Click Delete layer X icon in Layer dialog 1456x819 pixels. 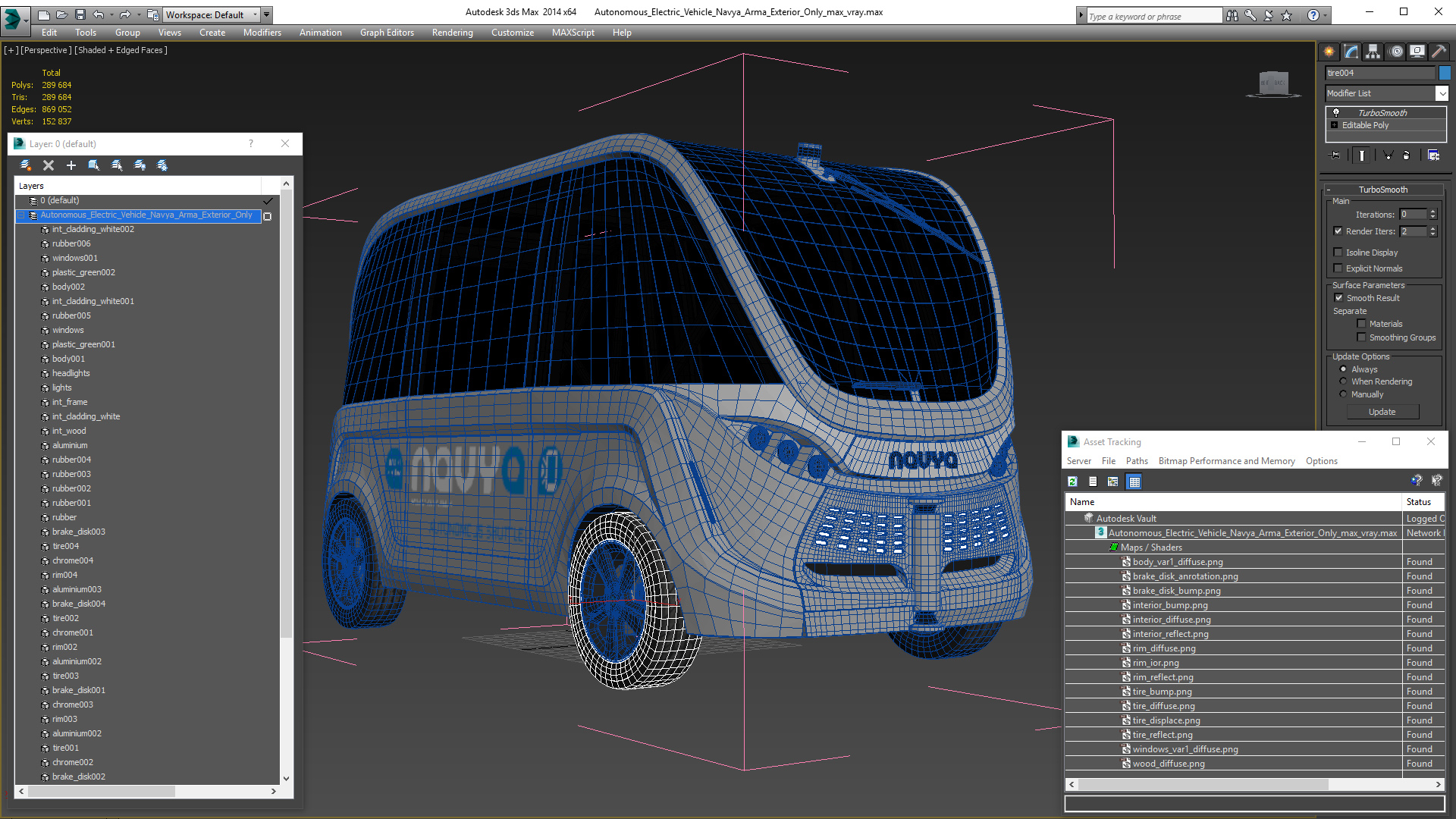pos(49,165)
